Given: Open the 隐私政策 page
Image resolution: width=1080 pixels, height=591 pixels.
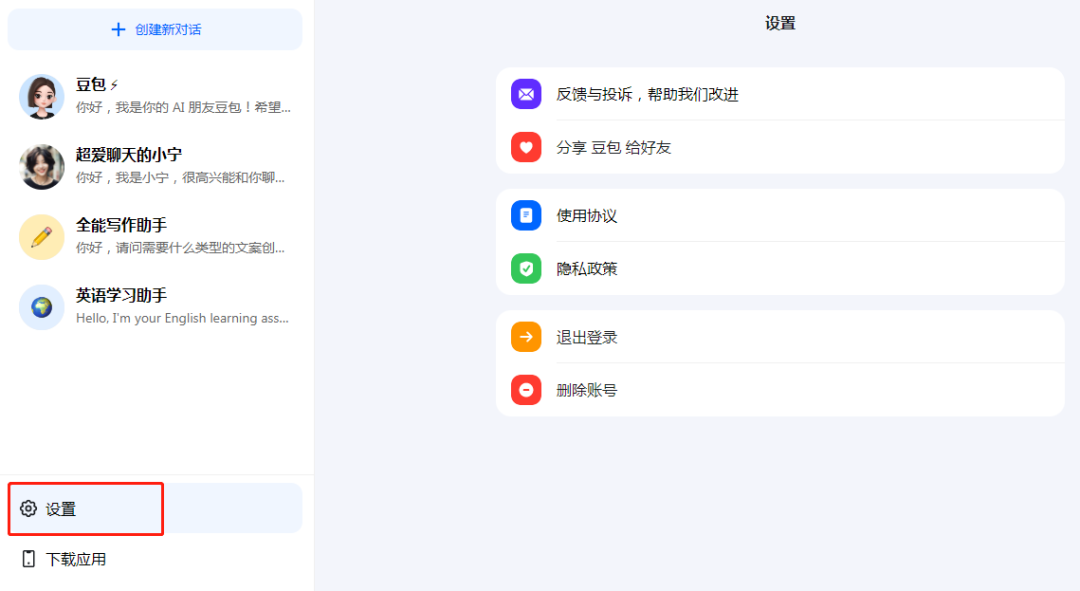Looking at the screenshot, I should 780,269.
